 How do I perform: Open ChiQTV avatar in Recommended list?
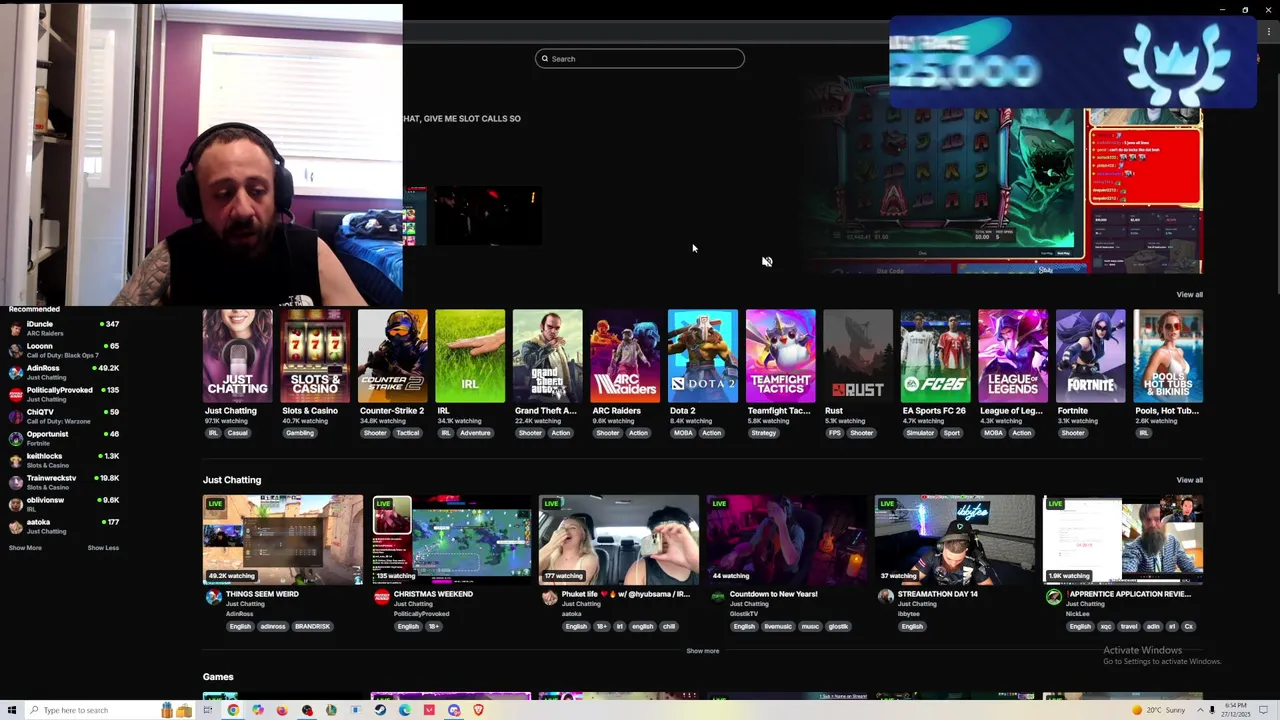point(15,416)
